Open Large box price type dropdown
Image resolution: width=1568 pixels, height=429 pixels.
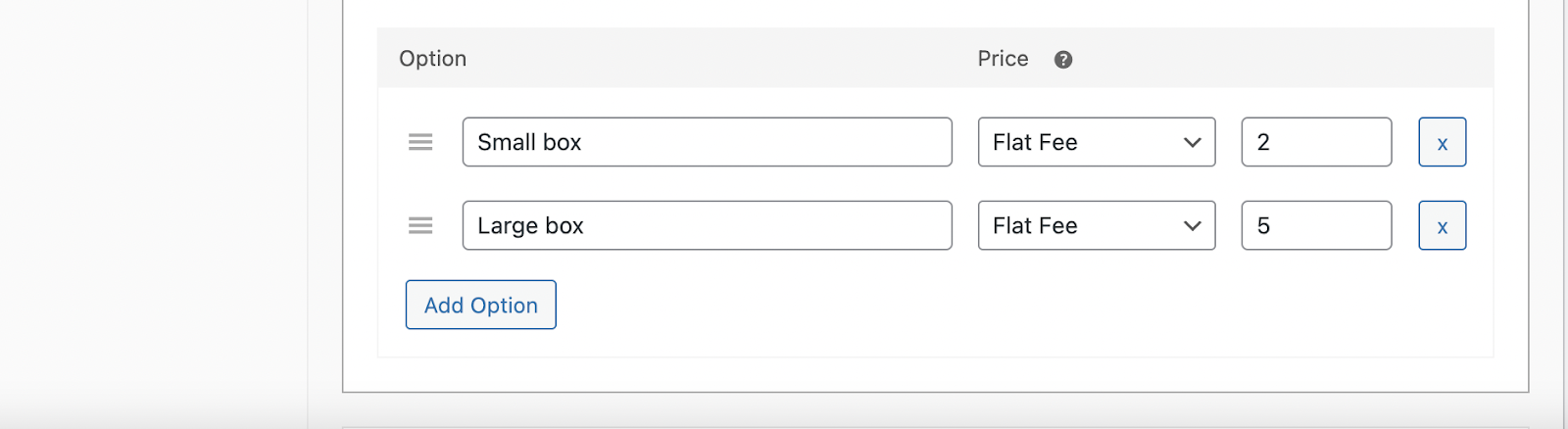point(1097,225)
